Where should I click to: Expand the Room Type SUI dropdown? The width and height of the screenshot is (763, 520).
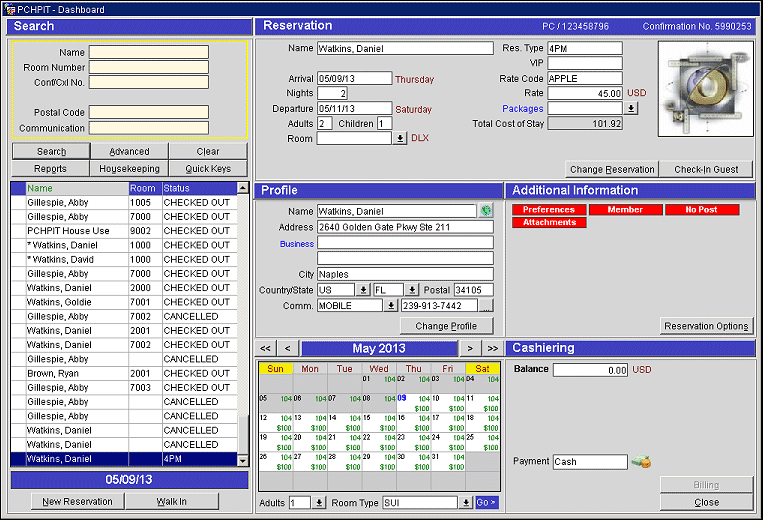click(465, 503)
